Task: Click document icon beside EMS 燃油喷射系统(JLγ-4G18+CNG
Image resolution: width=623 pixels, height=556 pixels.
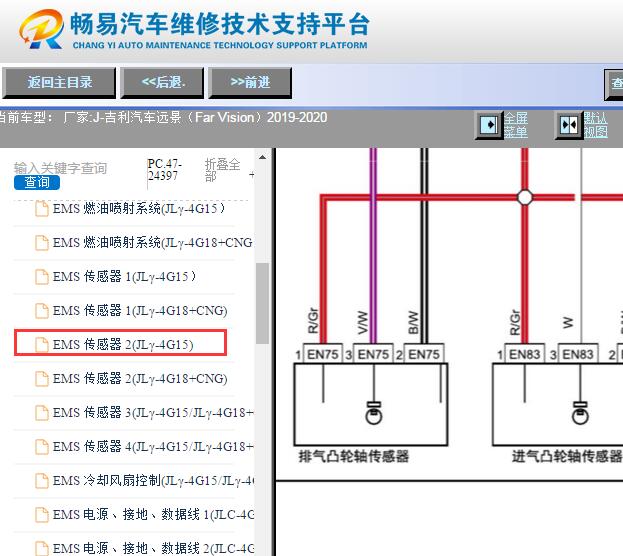Action: click(x=42, y=243)
